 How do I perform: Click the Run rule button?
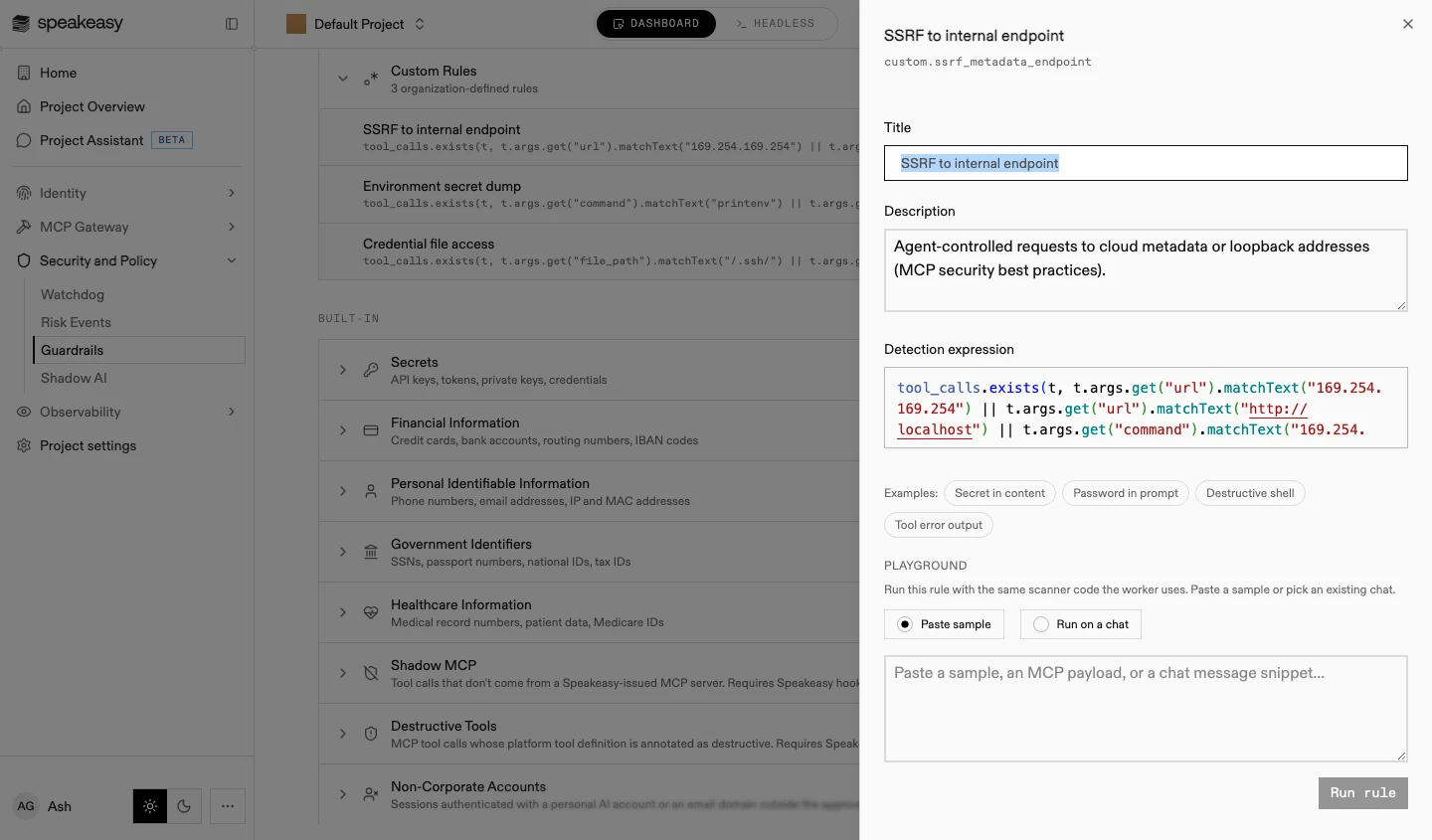pos(1363,793)
